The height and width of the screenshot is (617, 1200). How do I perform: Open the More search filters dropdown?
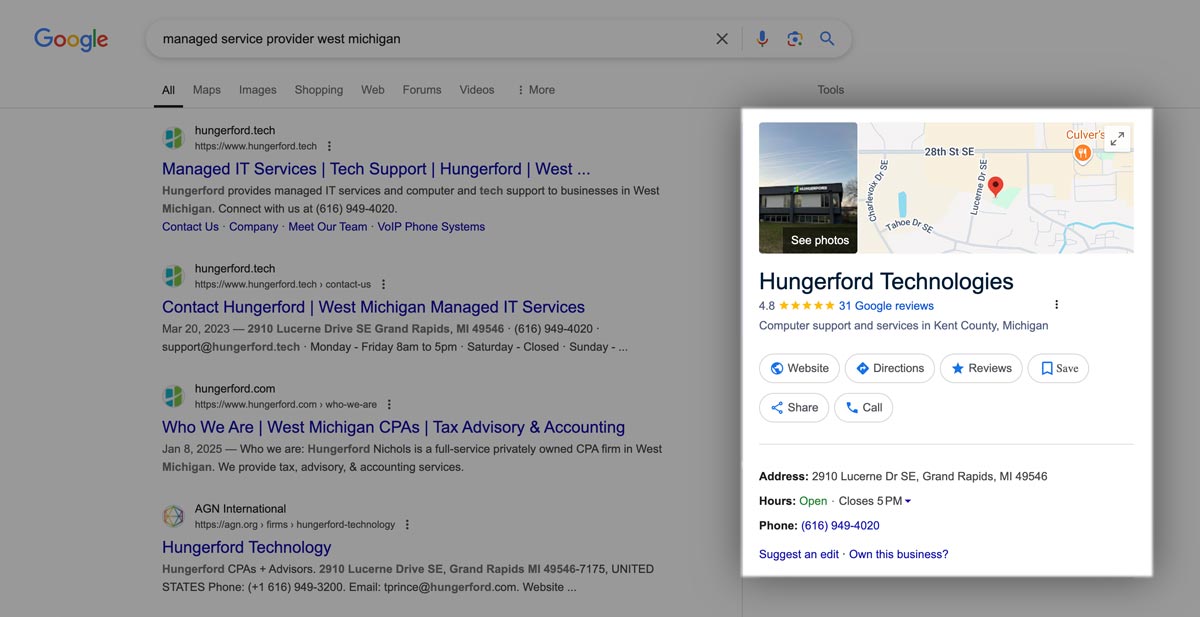pos(536,90)
